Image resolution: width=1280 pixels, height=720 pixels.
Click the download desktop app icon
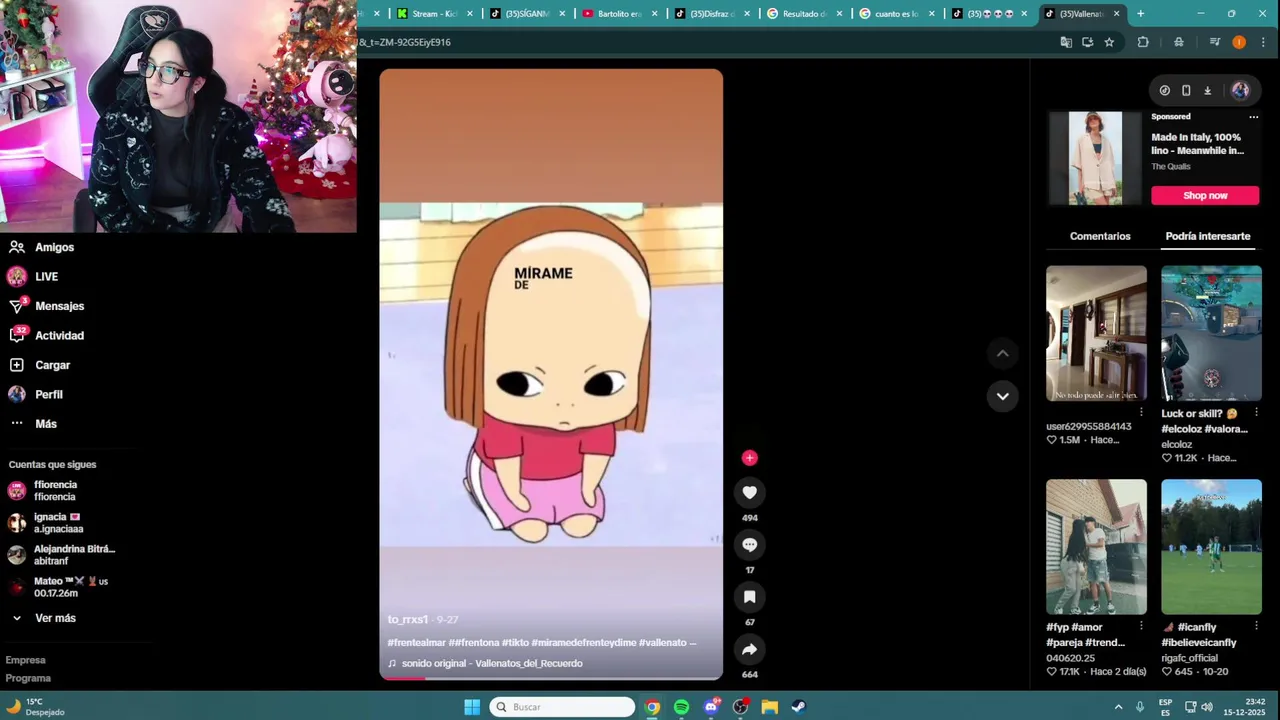(1207, 90)
